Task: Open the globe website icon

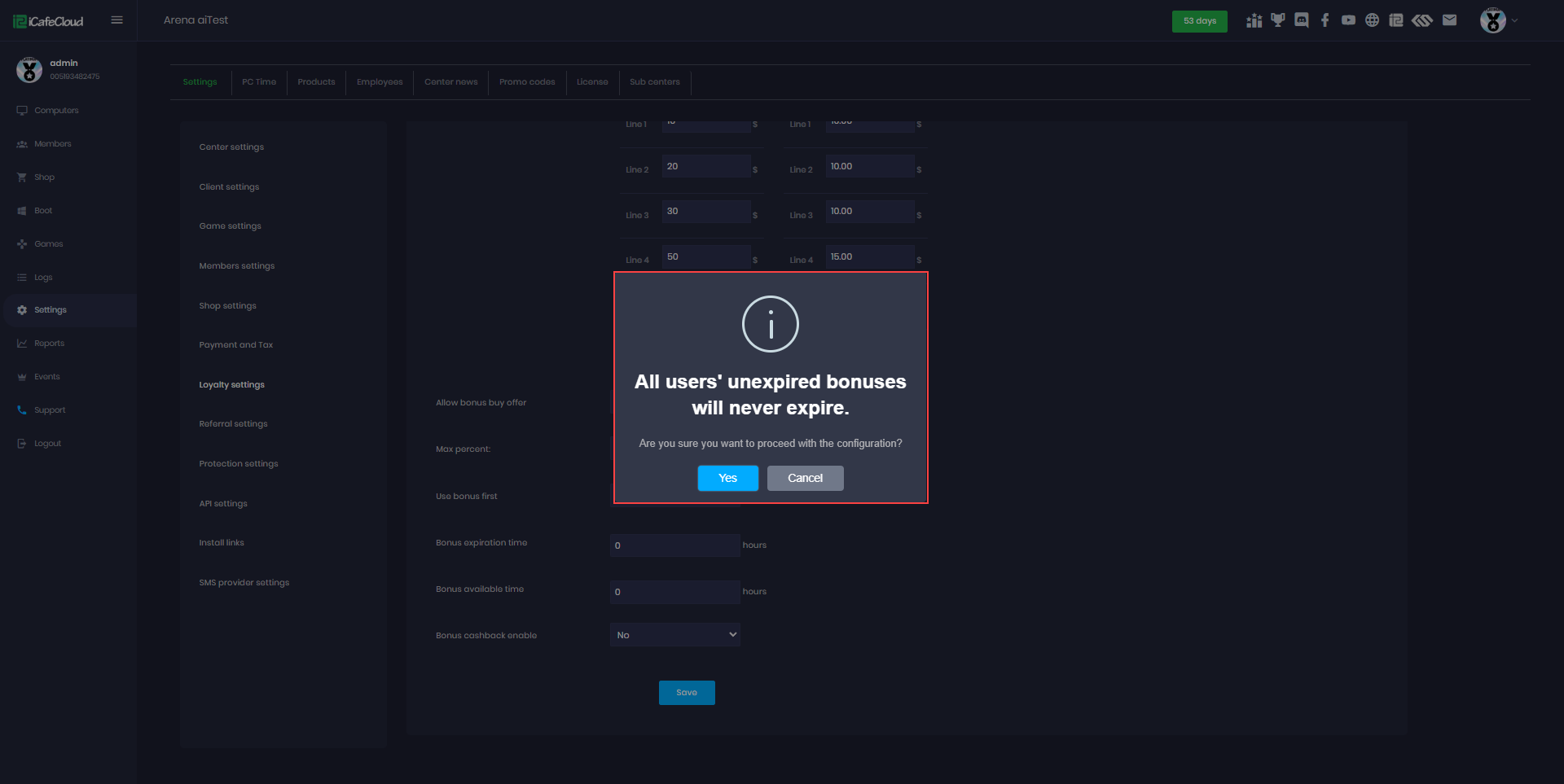Action: tap(1373, 20)
